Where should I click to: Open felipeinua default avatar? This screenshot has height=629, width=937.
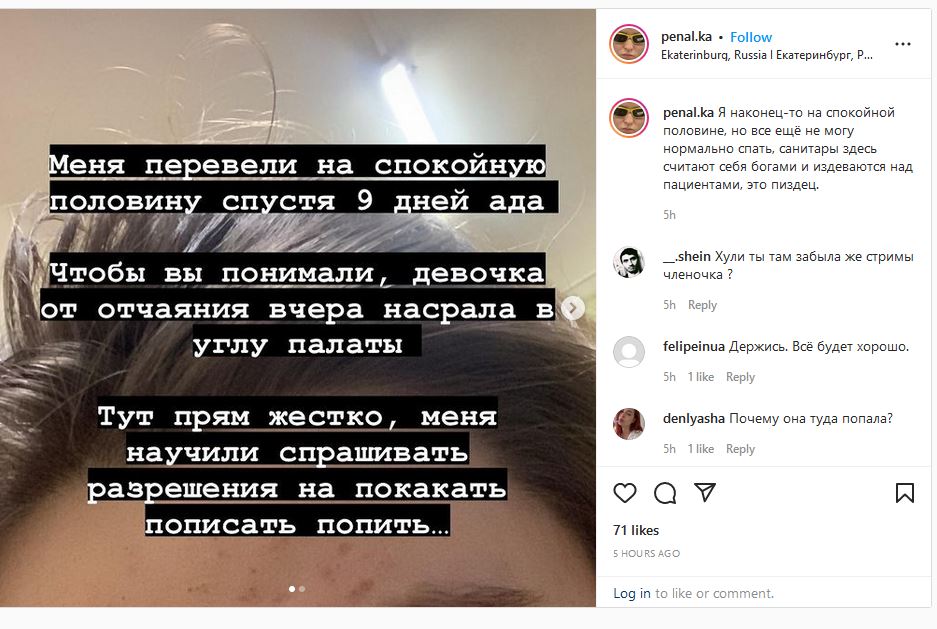[629, 352]
